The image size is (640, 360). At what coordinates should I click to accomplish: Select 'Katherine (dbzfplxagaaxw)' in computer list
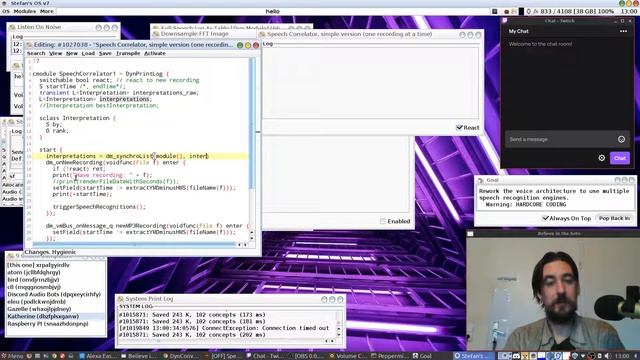click(56, 316)
